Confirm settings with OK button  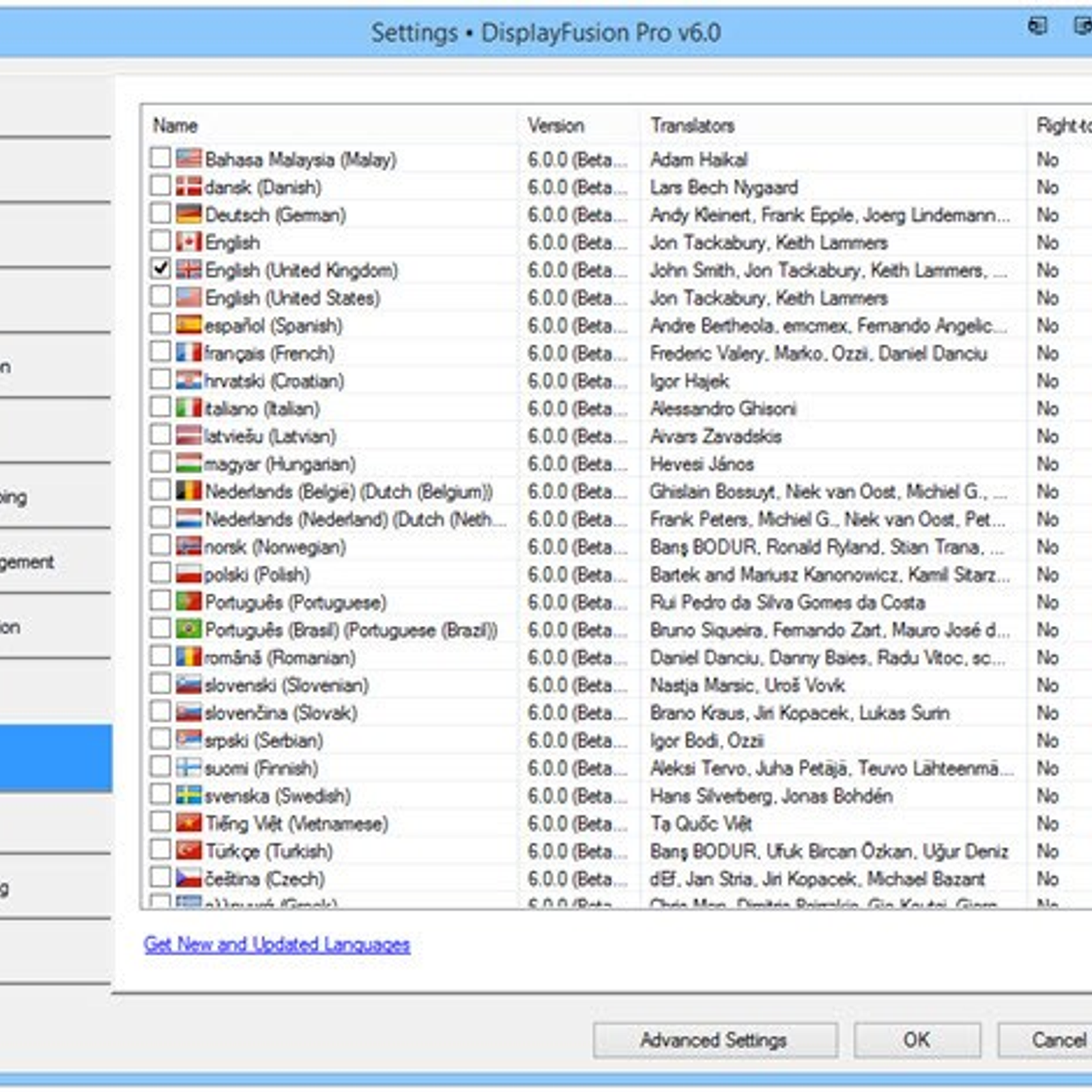pyautogui.click(x=917, y=1040)
